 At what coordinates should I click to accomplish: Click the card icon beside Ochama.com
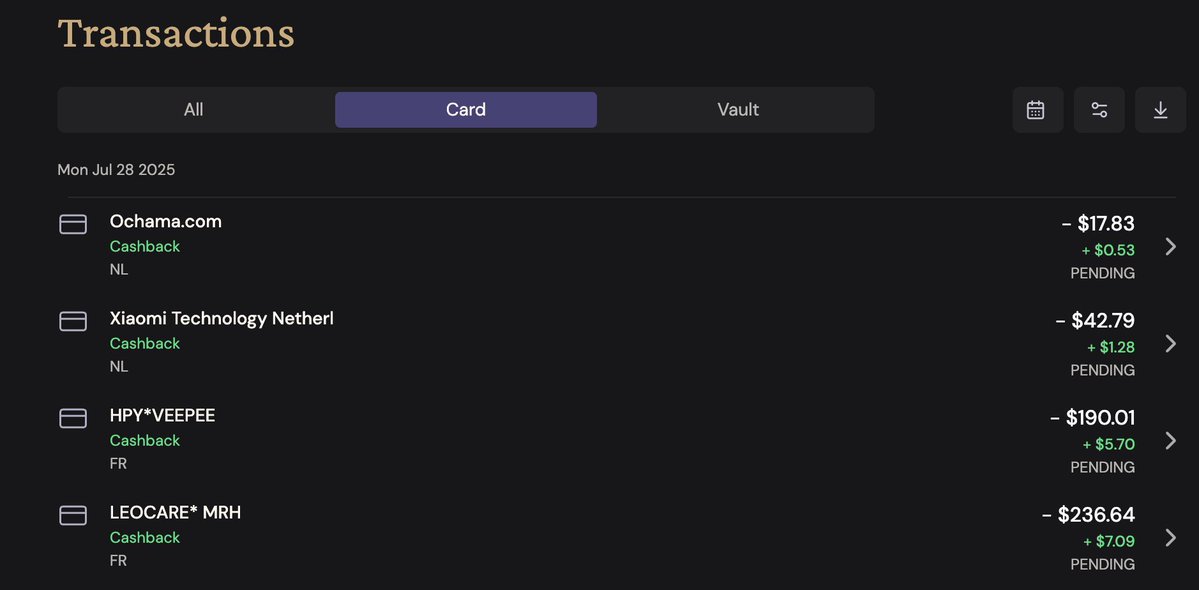[x=73, y=224]
